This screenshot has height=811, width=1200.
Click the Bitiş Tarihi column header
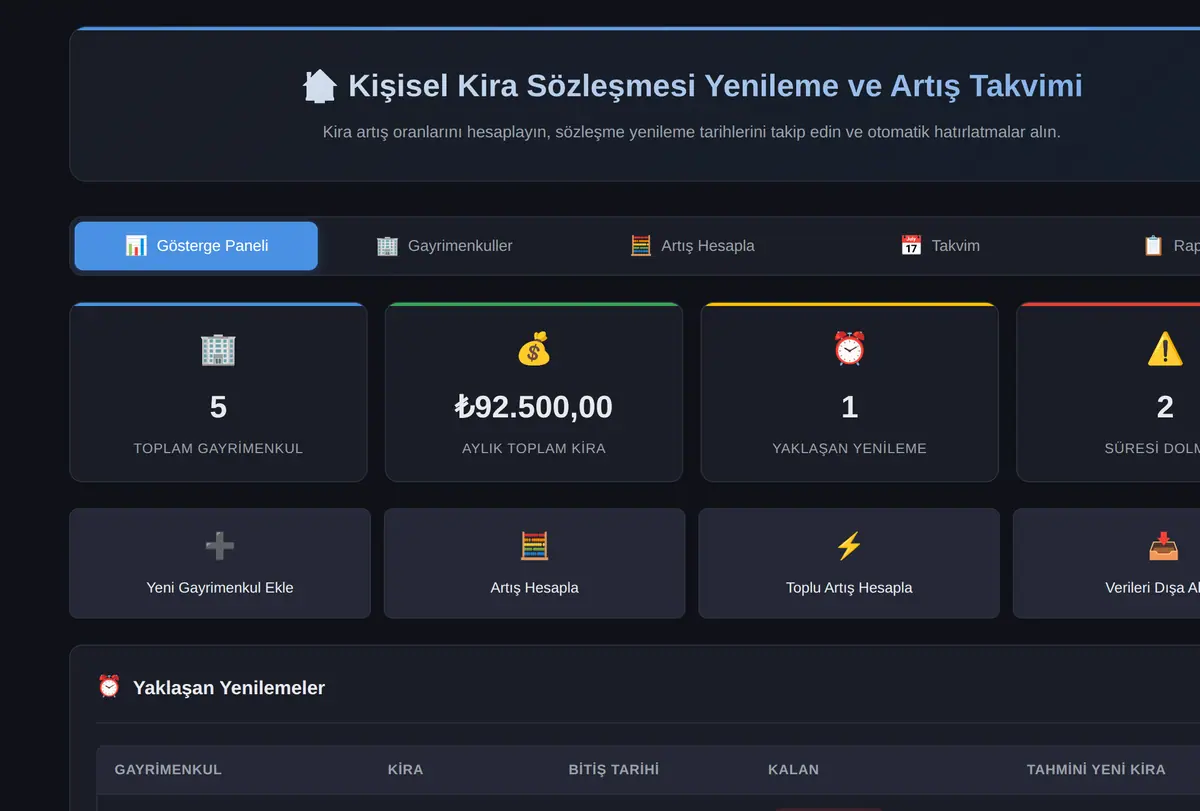point(614,770)
